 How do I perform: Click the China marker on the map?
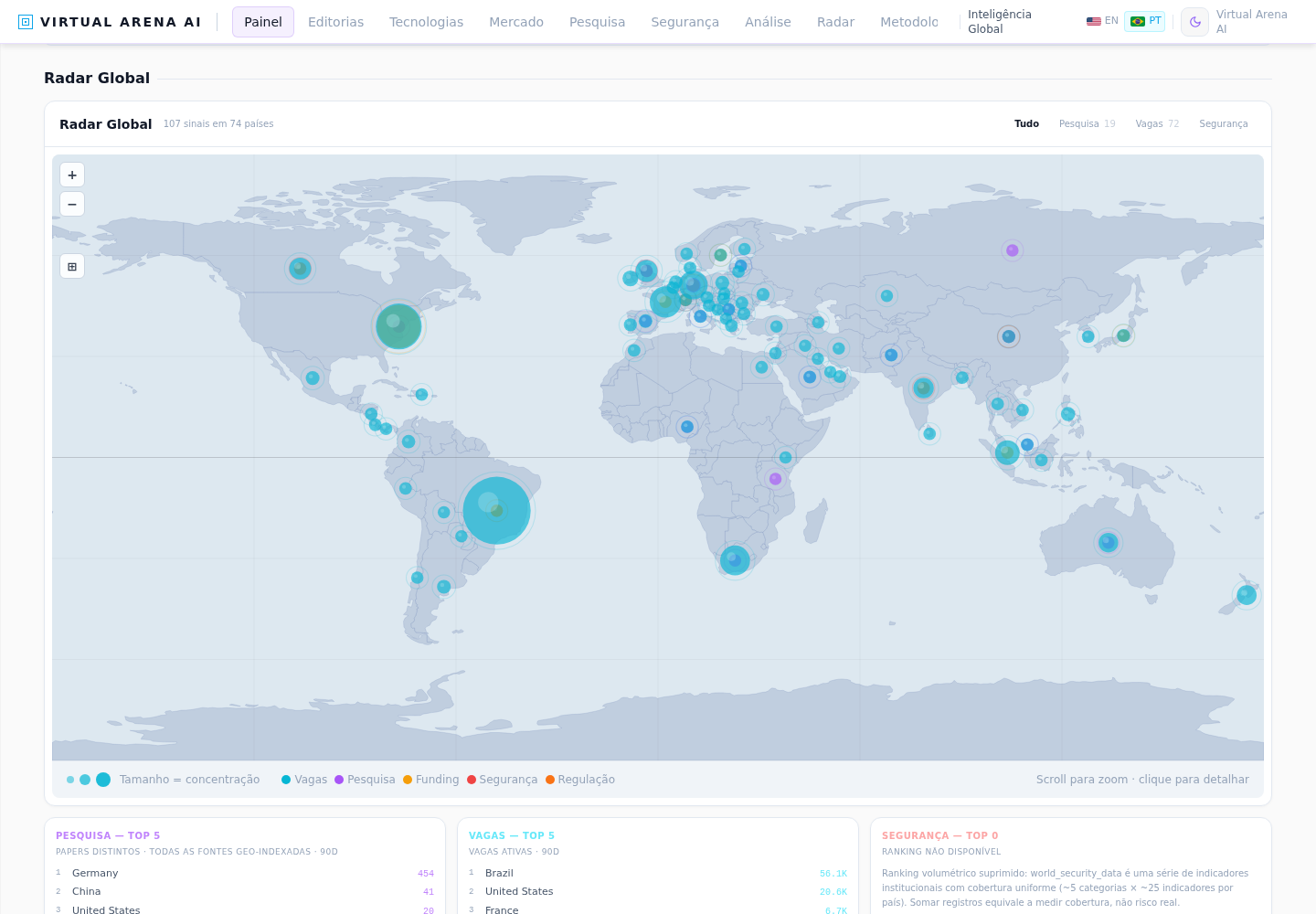coord(1008,336)
